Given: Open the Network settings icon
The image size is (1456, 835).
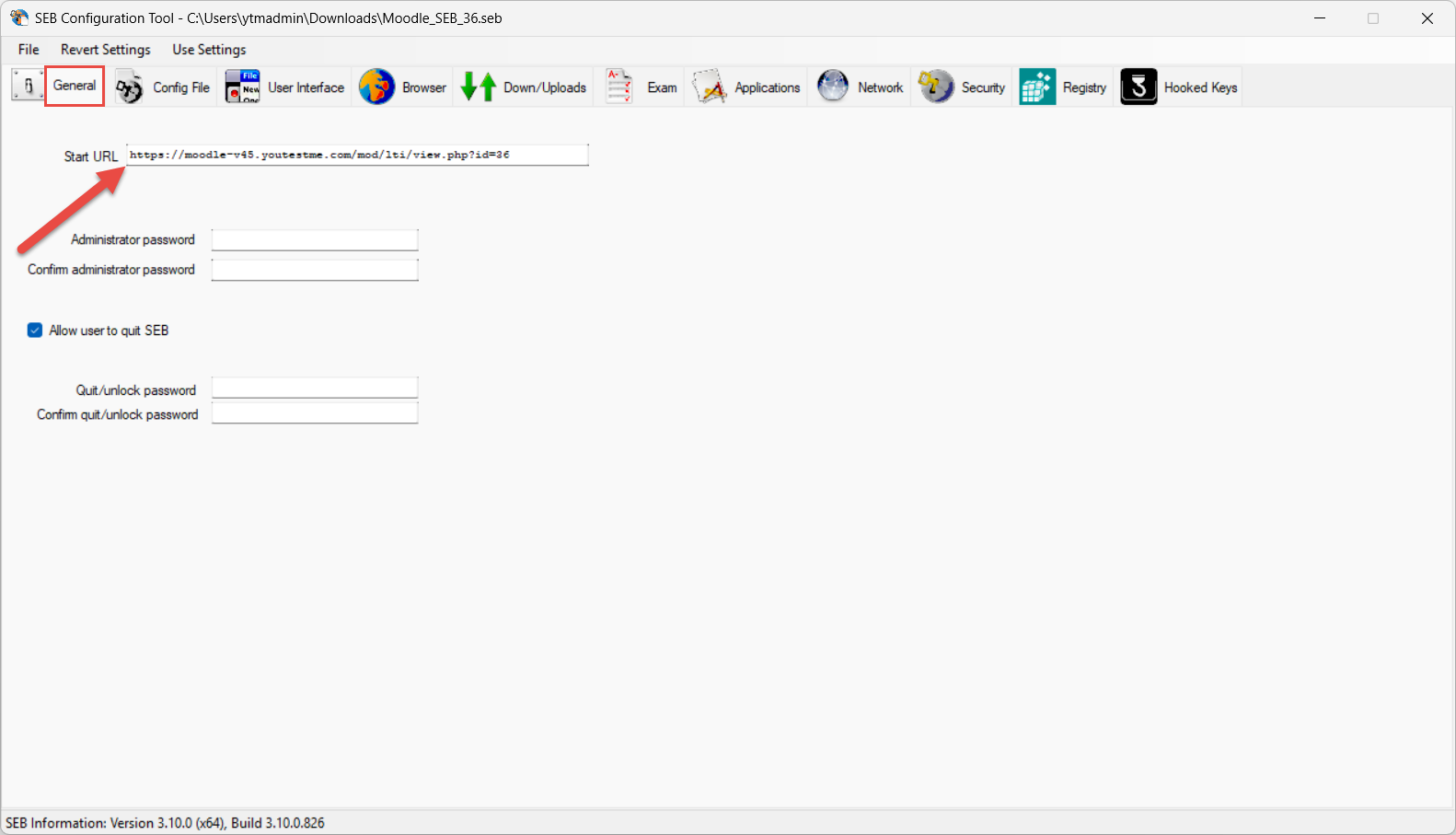Looking at the screenshot, I should [x=833, y=87].
